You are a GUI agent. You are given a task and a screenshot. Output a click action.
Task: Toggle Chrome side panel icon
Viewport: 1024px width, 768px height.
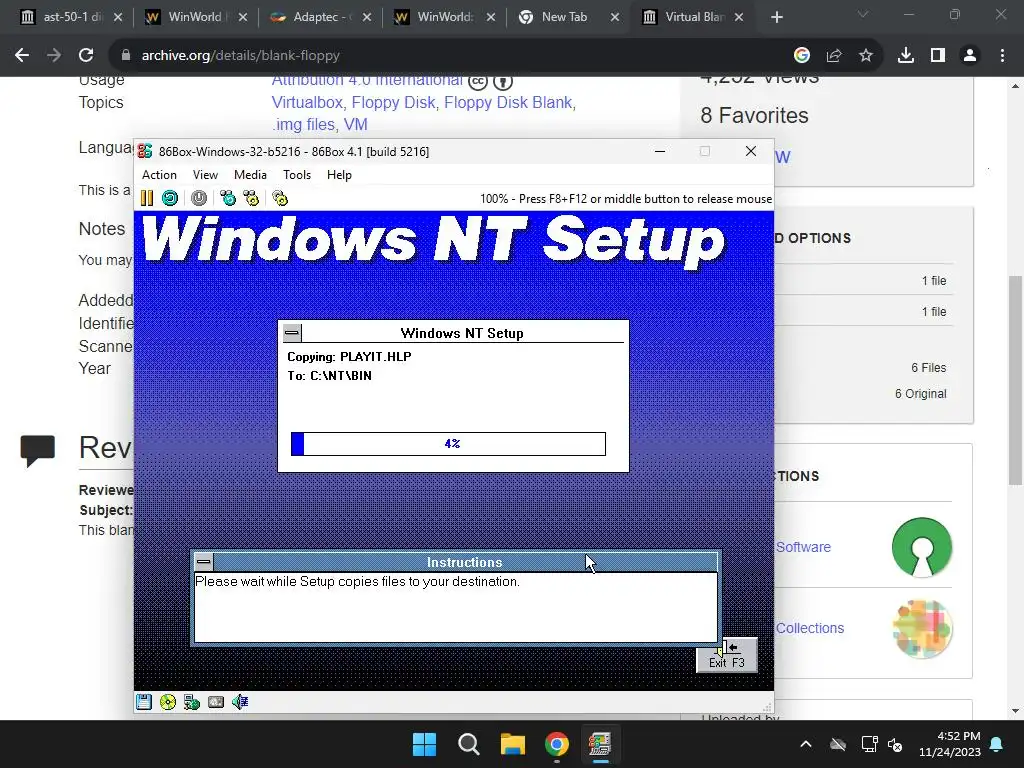tap(938, 56)
